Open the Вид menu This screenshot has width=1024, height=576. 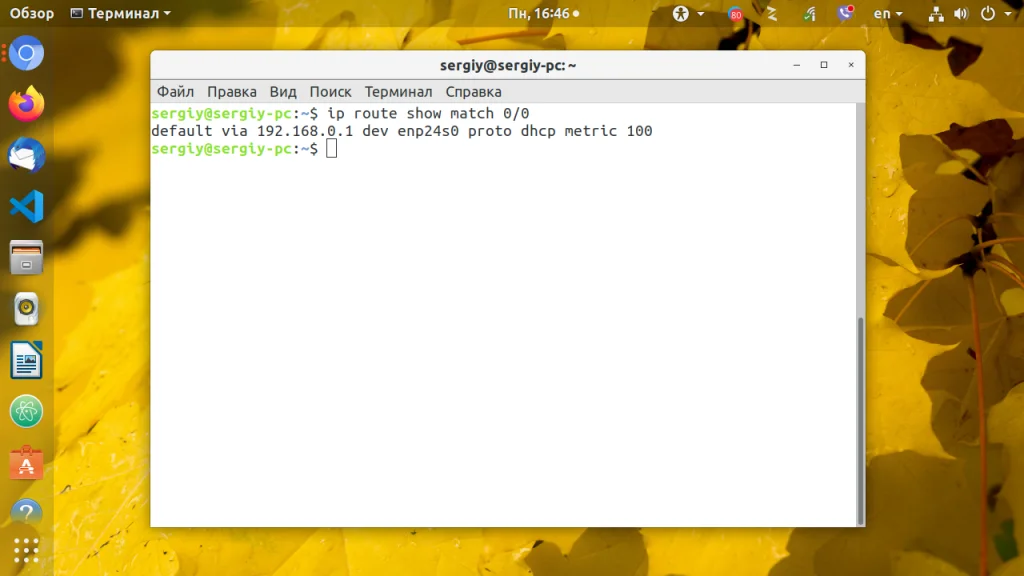283,92
